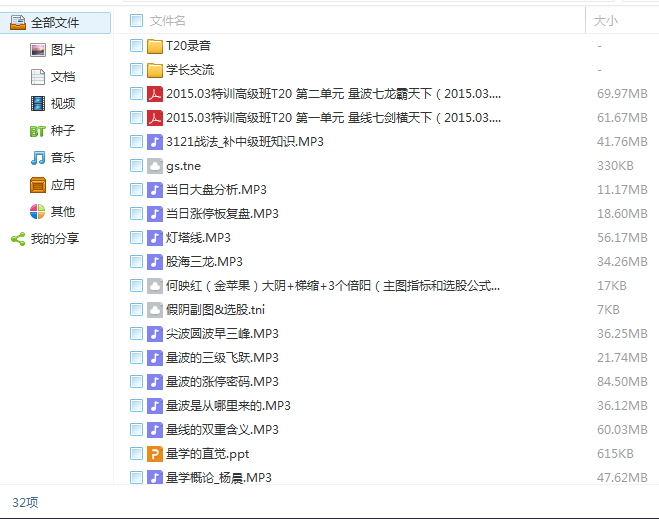Select the 种子 category
Viewport: 659px width, 519px height.
pos(63,131)
